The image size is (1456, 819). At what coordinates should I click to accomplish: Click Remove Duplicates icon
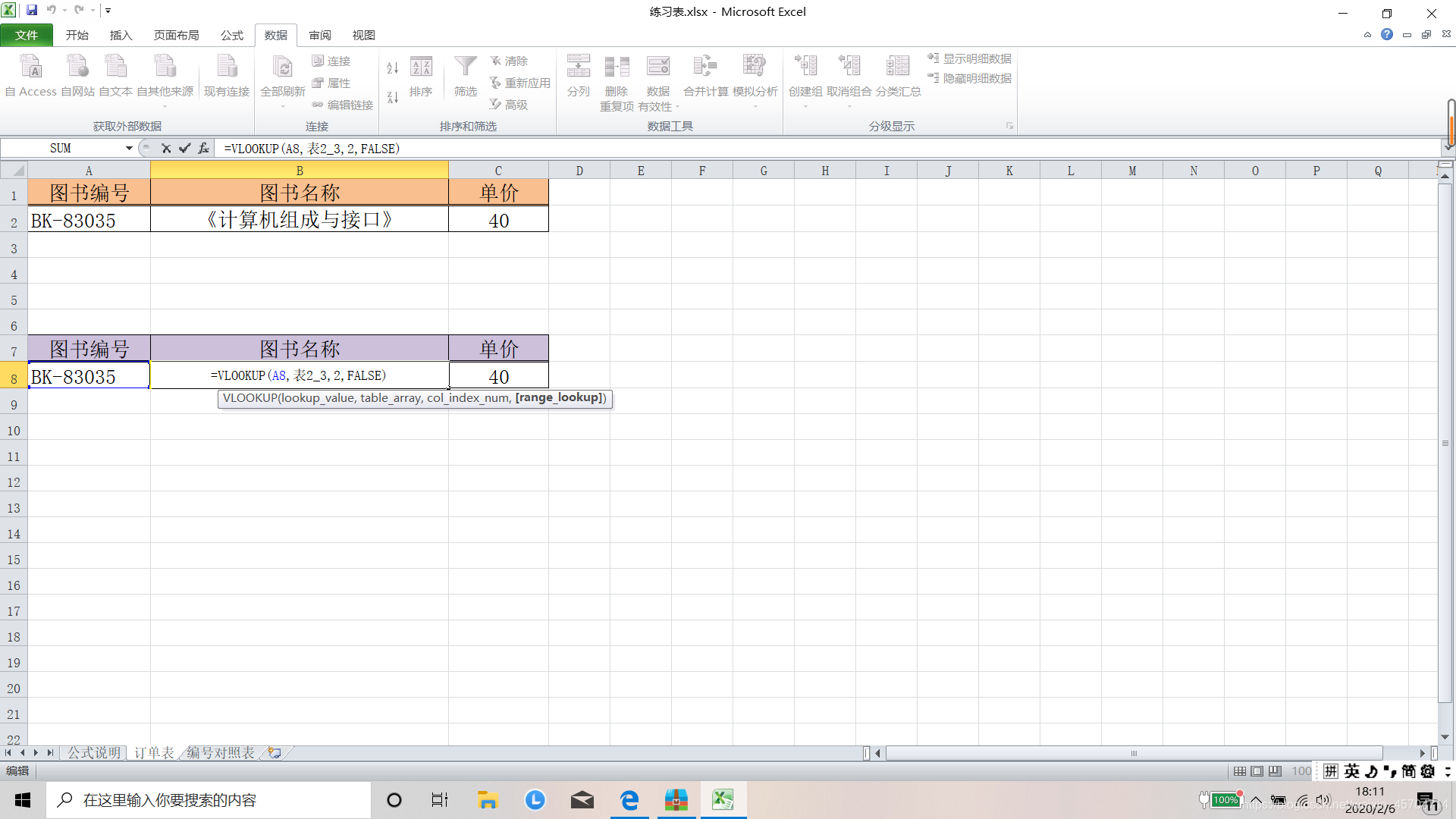click(617, 74)
